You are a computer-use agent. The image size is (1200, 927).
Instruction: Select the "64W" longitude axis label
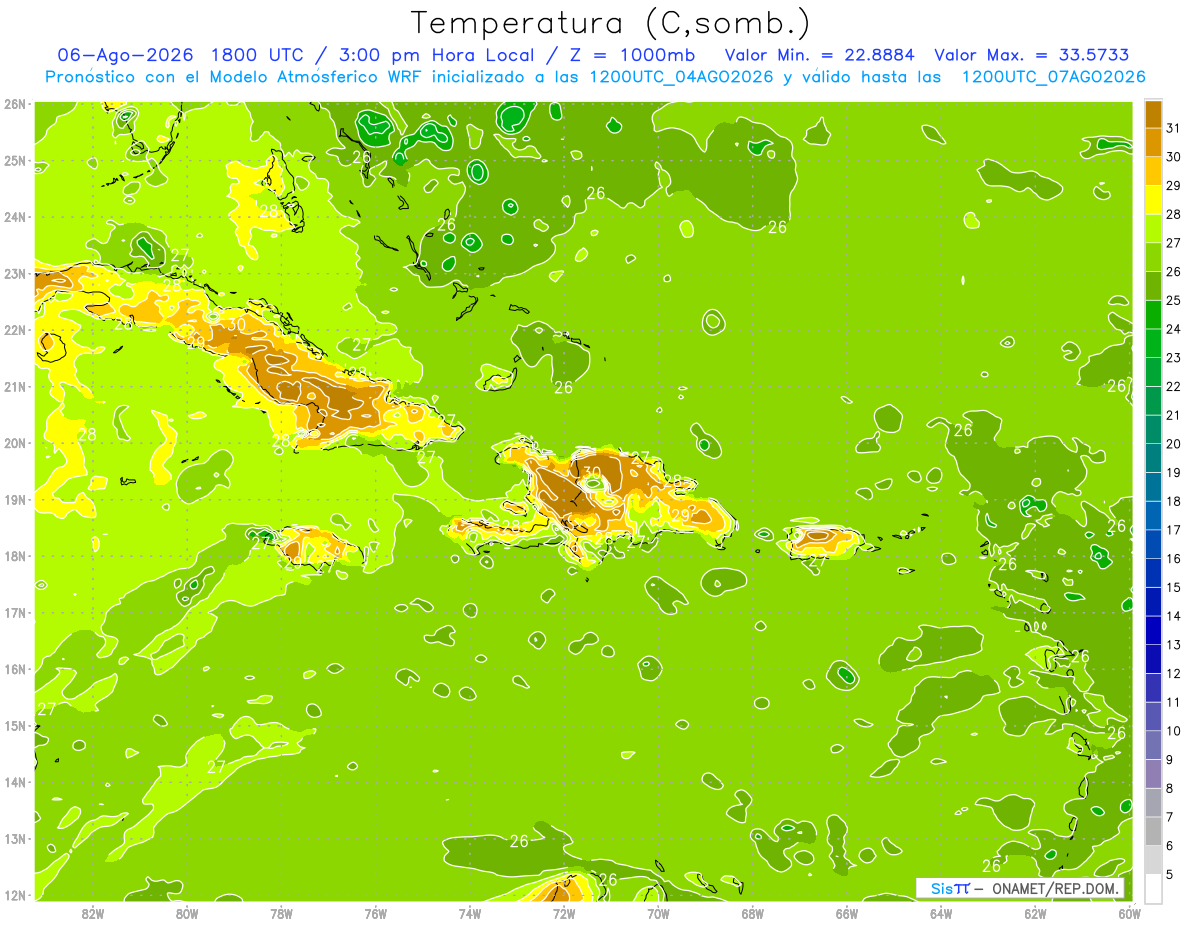pyautogui.click(x=940, y=913)
